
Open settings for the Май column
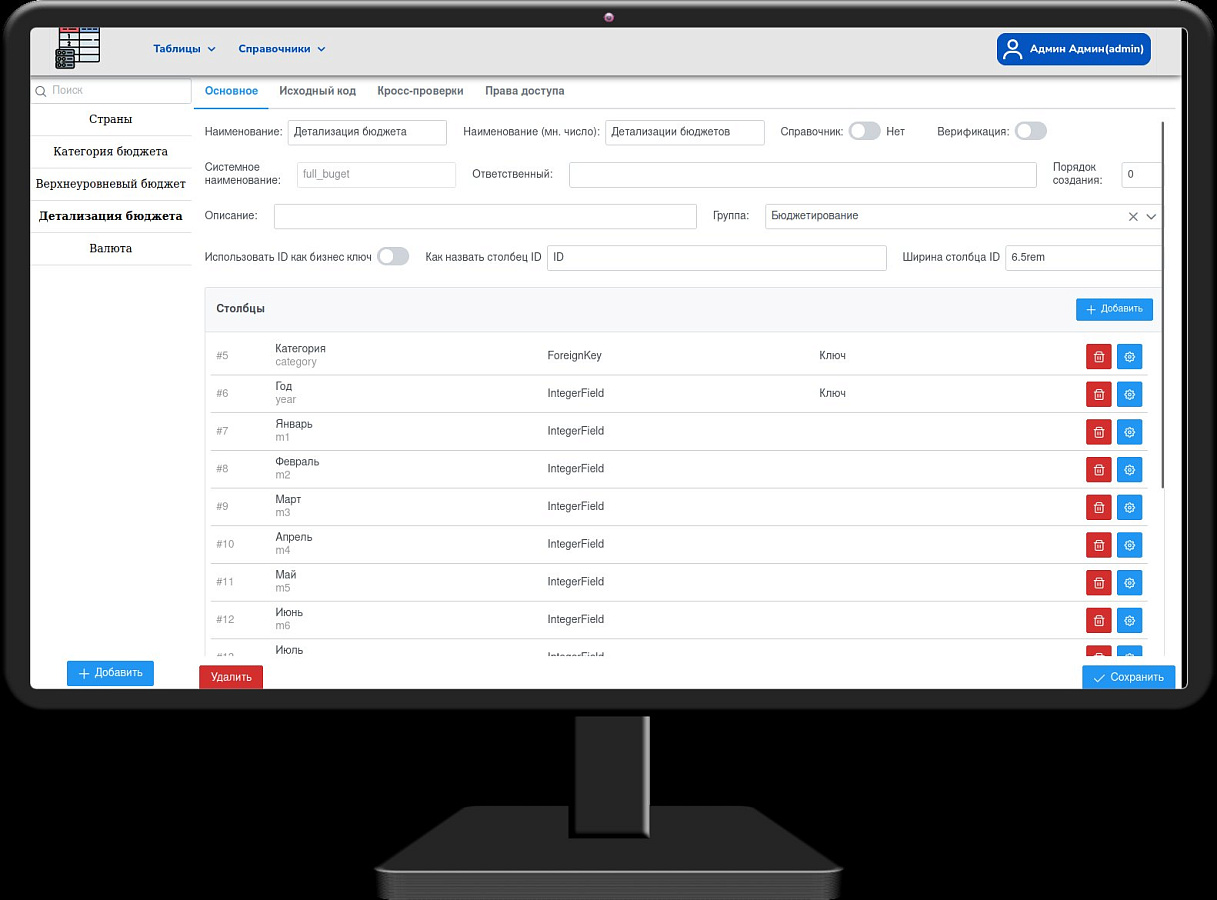point(1130,583)
